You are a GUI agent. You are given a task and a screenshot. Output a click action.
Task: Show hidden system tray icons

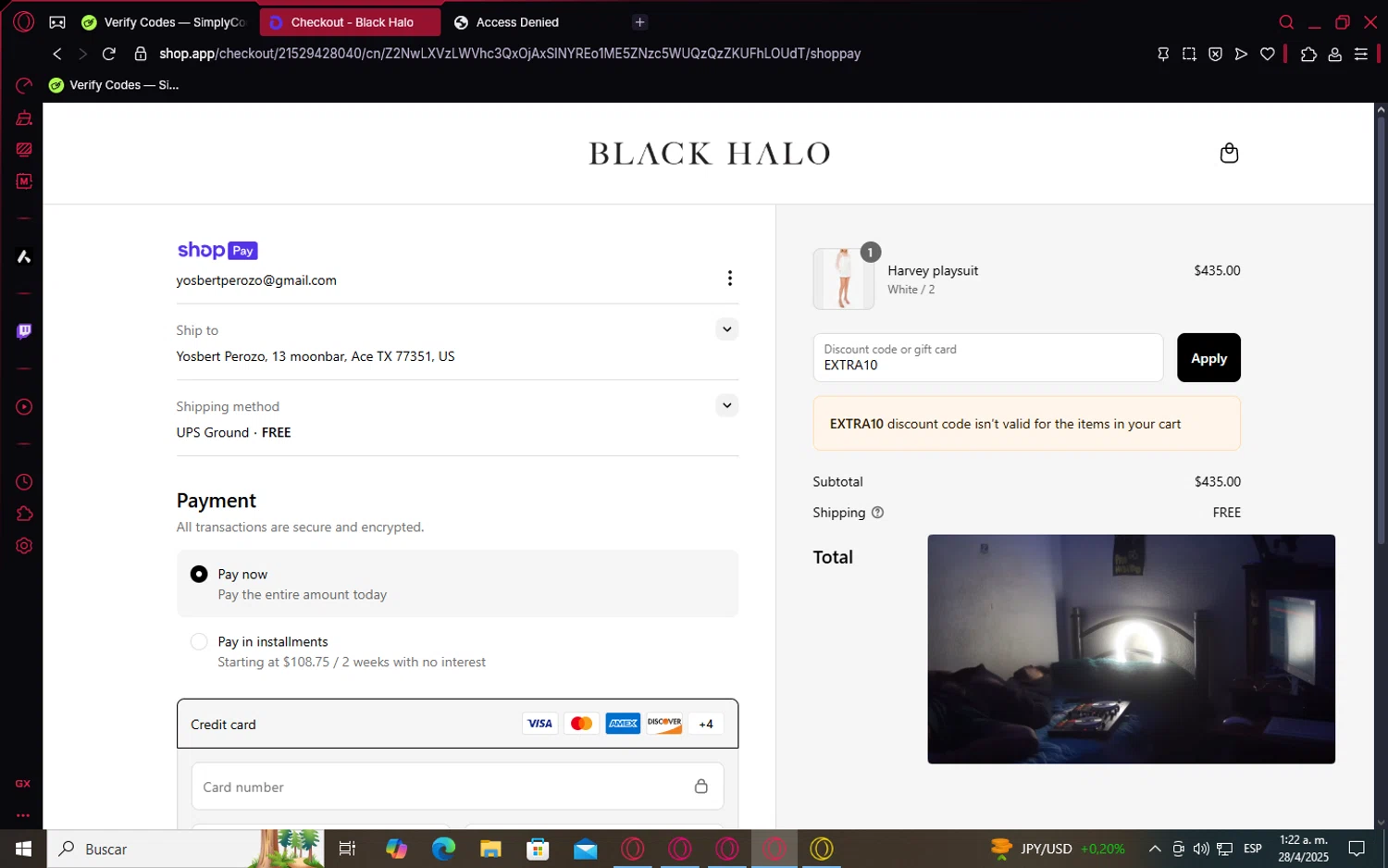pyautogui.click(x=1155, y=849)
